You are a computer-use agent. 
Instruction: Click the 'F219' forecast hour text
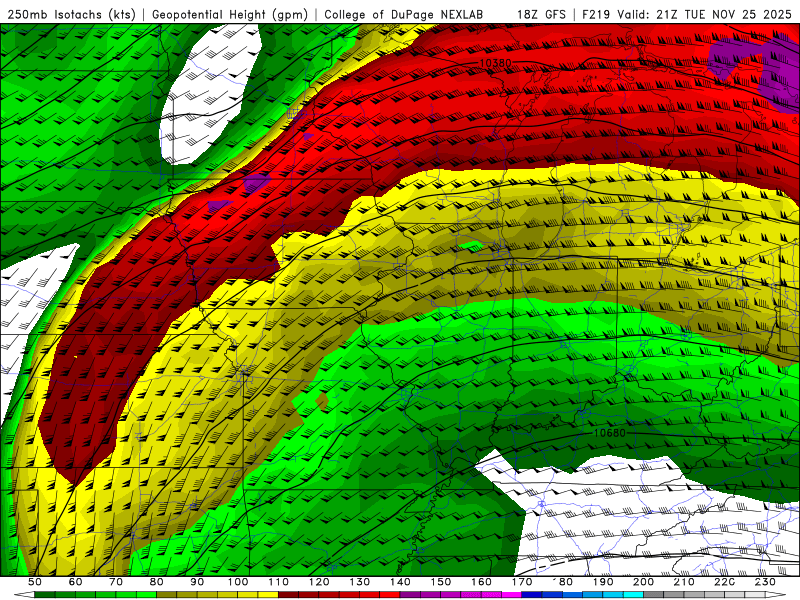[596, 14]
